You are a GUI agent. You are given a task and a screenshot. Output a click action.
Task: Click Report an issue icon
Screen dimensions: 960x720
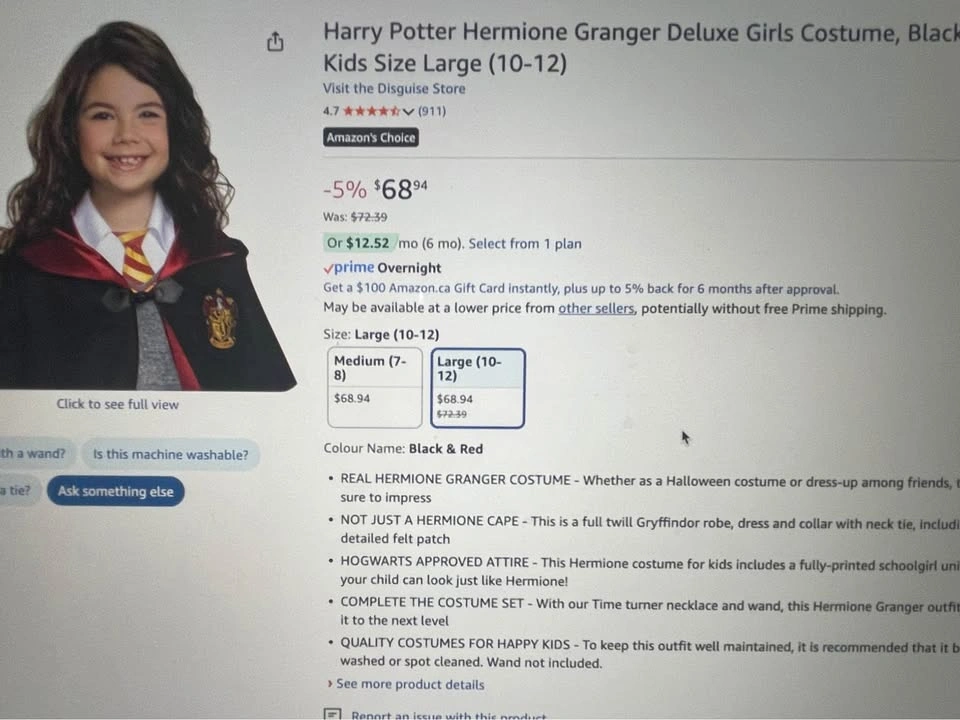tap(332, 714)
